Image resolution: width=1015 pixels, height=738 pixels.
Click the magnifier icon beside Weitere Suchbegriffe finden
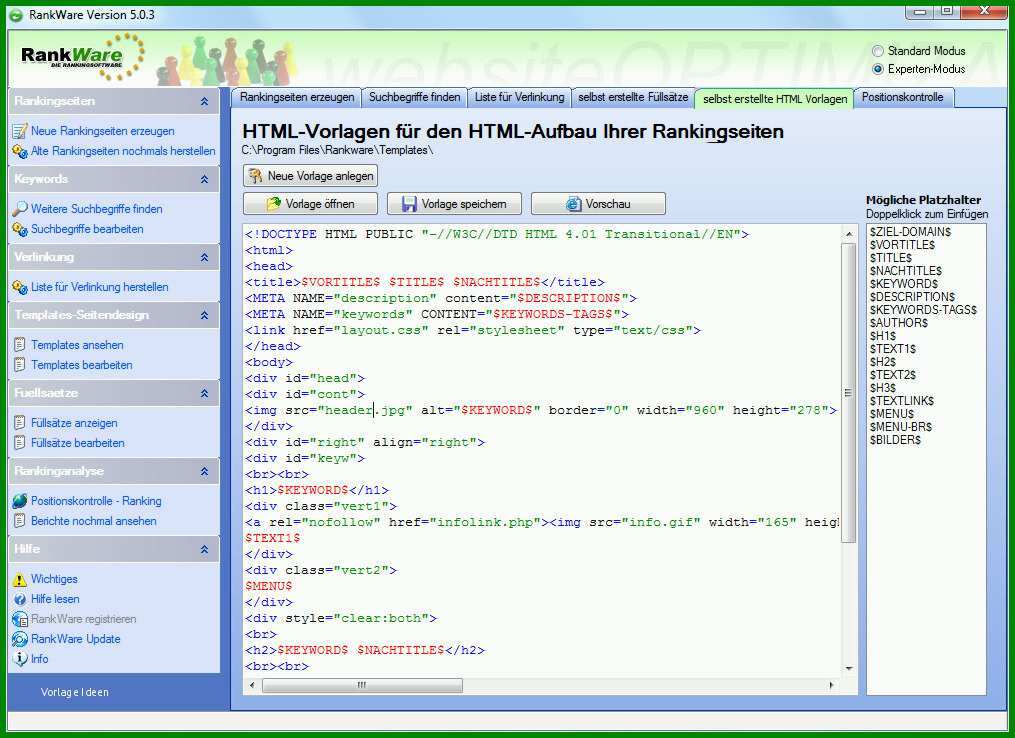click(20, 208)
